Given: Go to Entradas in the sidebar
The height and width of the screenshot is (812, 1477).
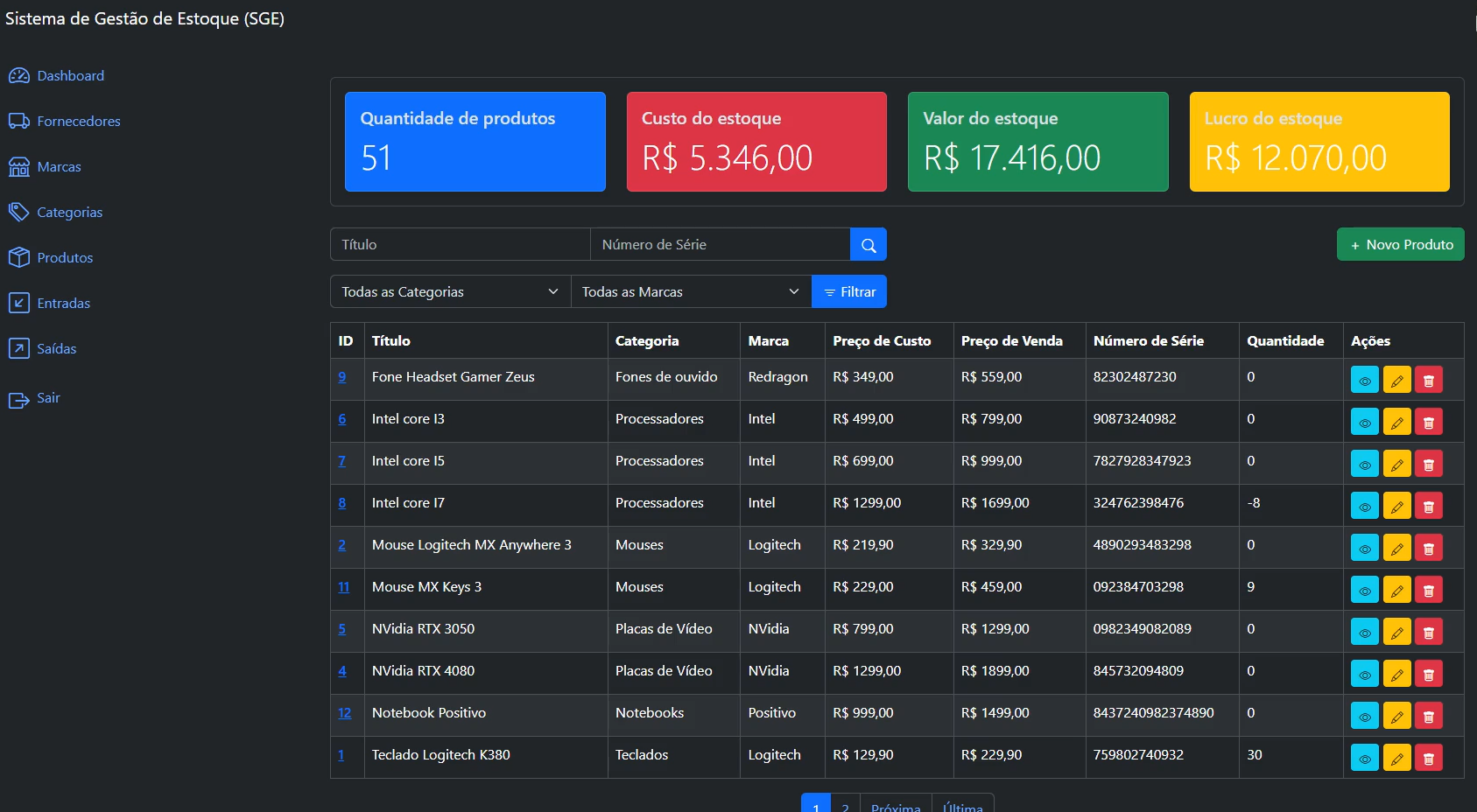Looking at the screenshot, I should [63, 304].
